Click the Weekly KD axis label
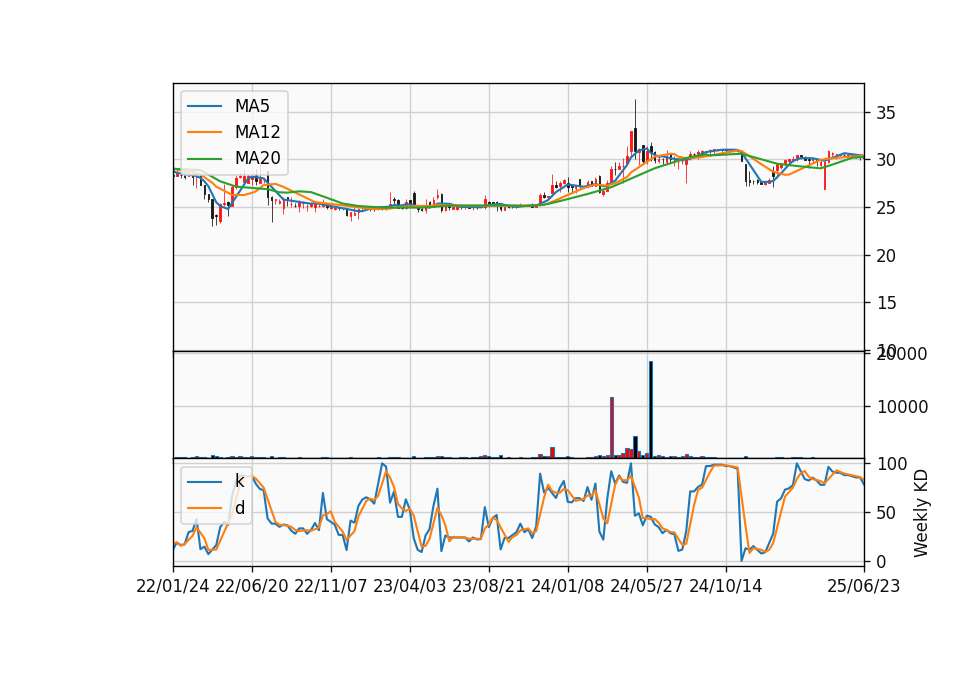Screen dimensions: 960x690 [x=921, y=514]
